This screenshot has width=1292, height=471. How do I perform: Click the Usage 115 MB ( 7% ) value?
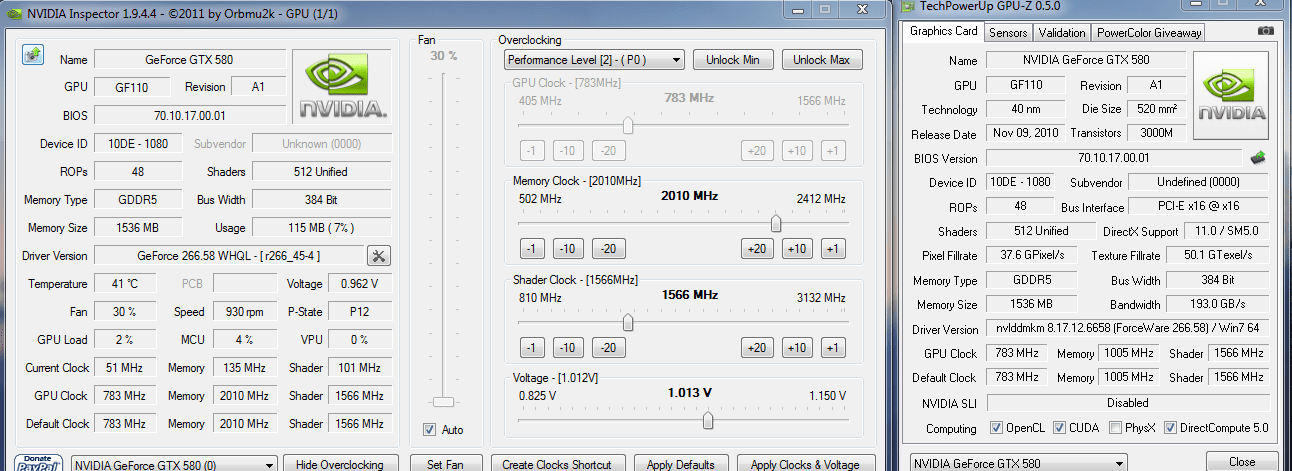coord(322,228)
